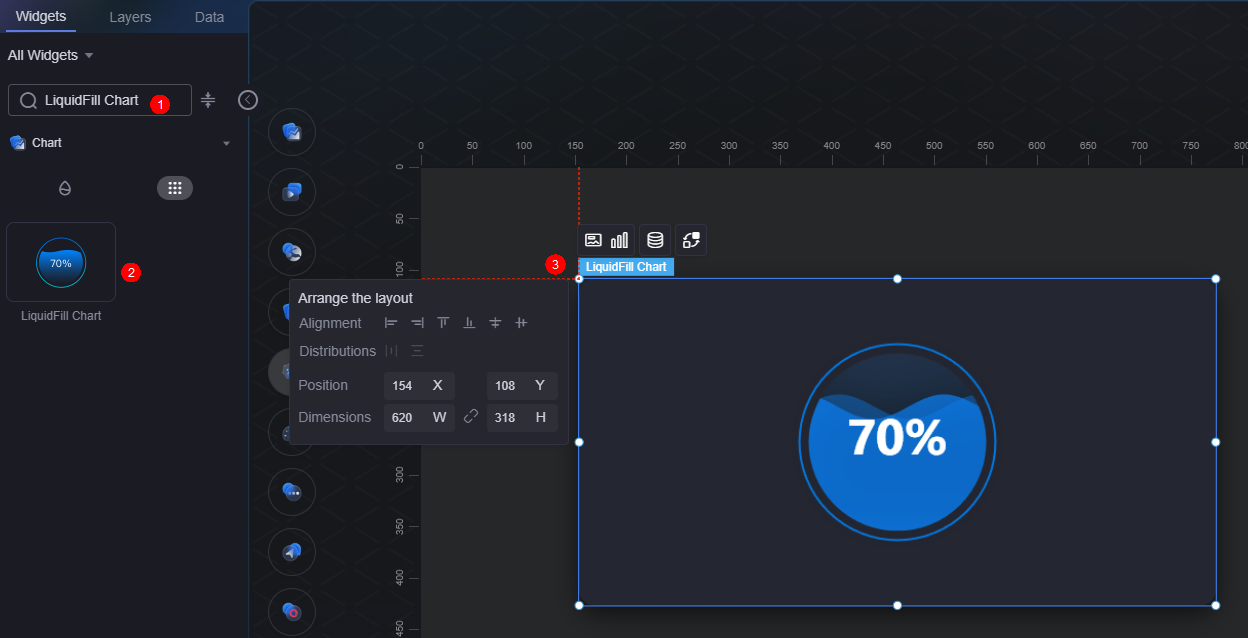Click the collapse-all icon beside the search box
Screen dimensions: 1248x638
click(208, 100)
